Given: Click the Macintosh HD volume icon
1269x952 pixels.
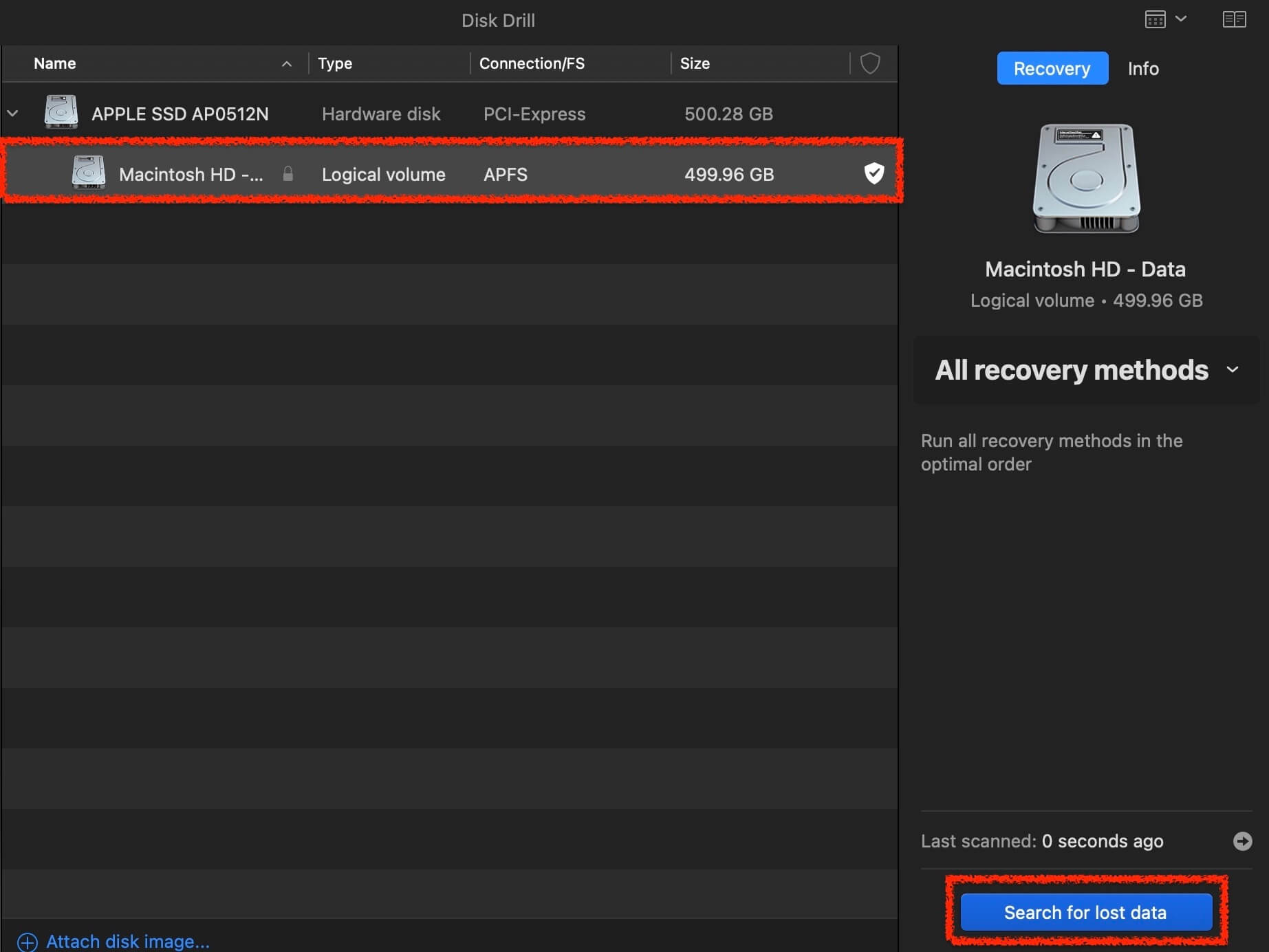Looking at the screenshot, I should (x=88, y=172).
